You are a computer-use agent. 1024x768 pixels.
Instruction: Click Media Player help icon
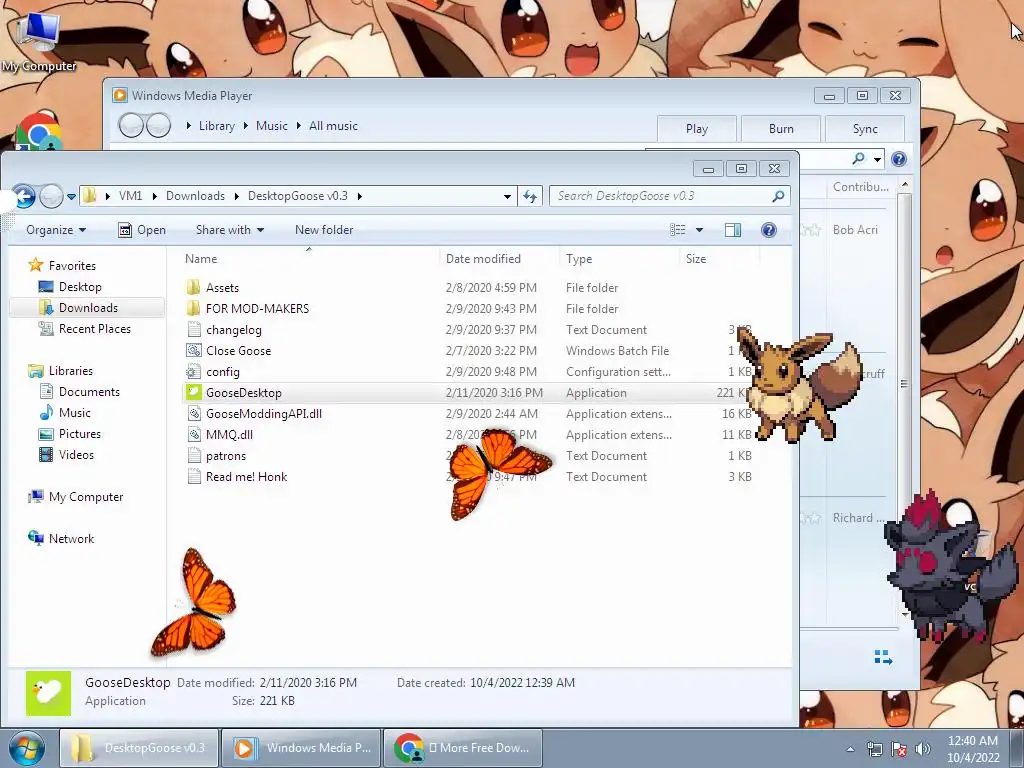click(x=899, y=159)
